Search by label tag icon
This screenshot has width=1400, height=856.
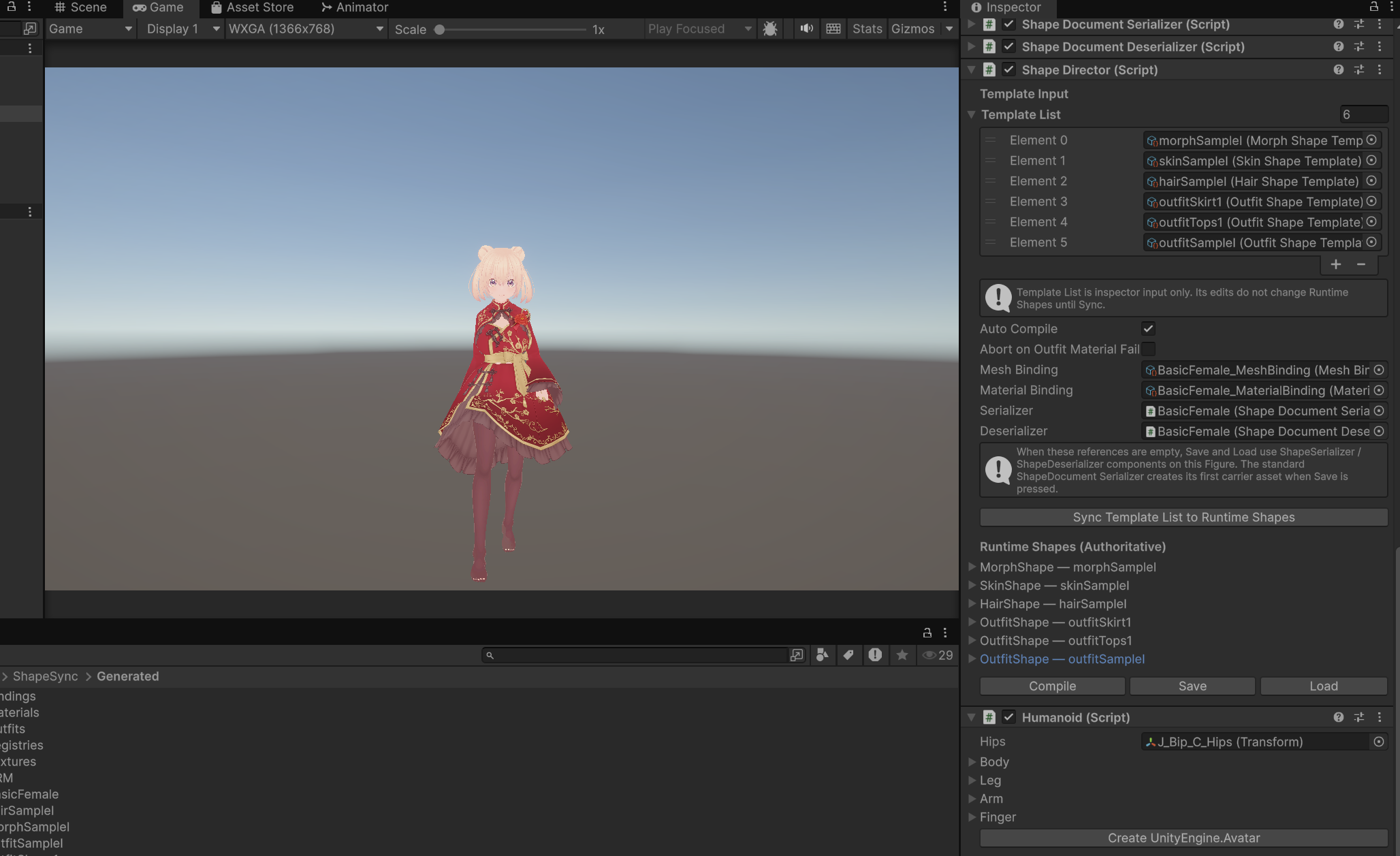pos(848,655)
